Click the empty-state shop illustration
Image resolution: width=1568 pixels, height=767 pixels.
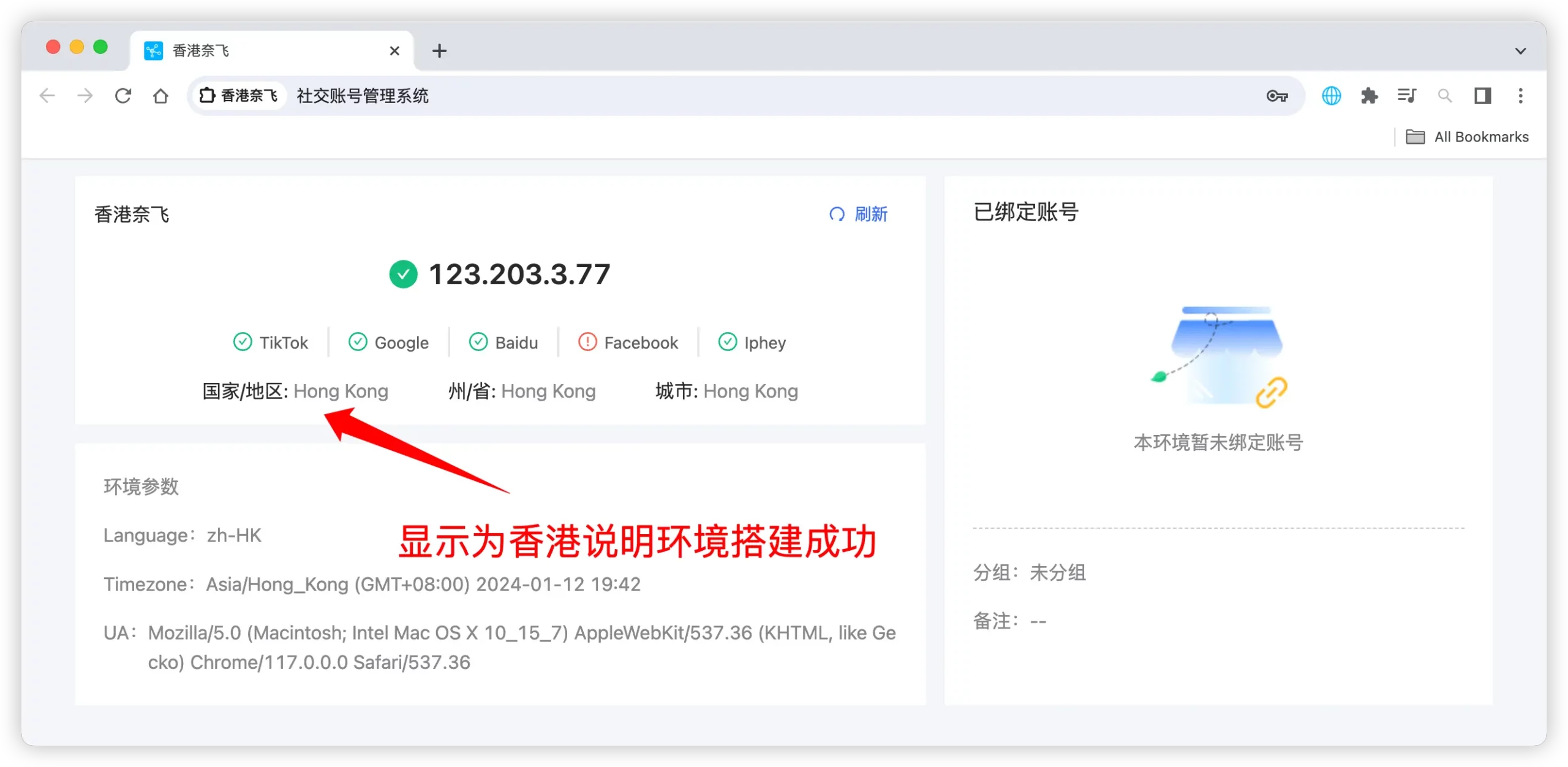pyautogui.click(x=1219, y=357)
